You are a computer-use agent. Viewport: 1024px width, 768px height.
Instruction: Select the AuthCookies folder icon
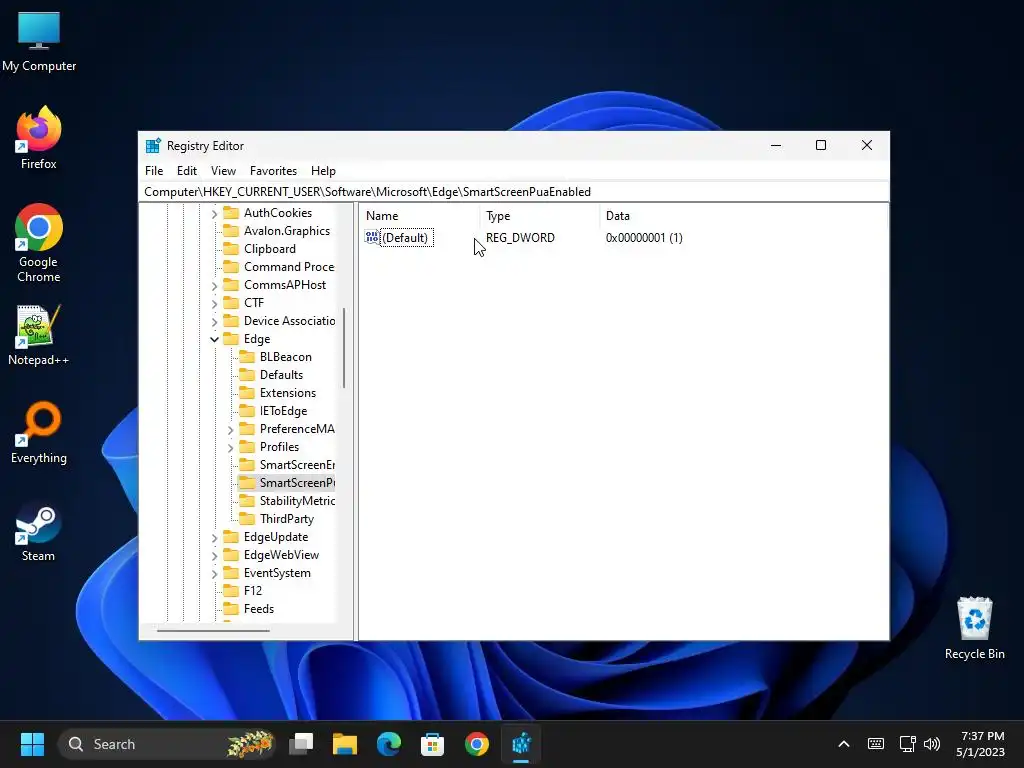pyautogui.click(x=231, y=213)
